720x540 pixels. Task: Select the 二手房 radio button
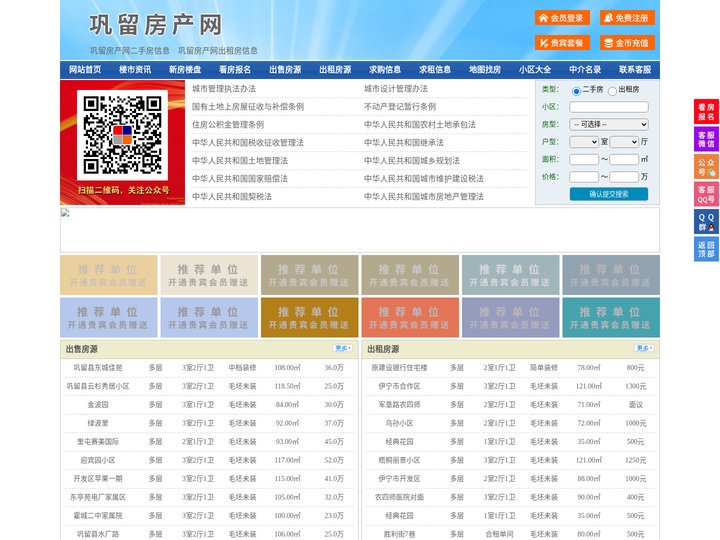pyautogui.click(x=576, y=91)
